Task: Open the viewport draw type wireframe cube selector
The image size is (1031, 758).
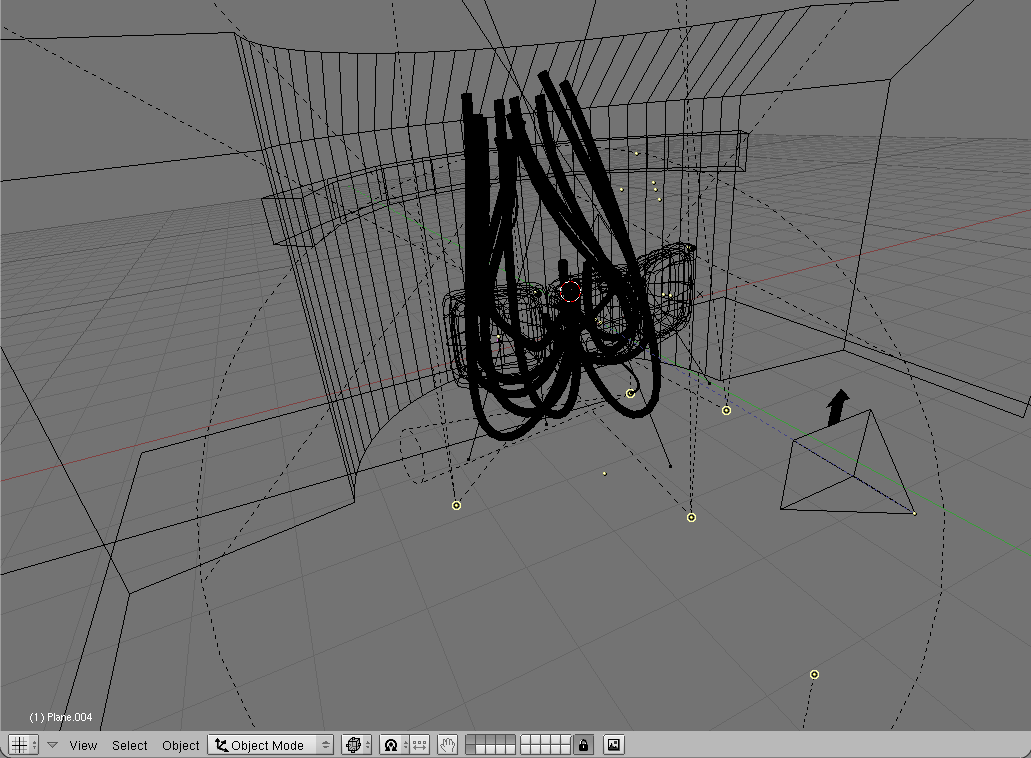Action: (356, 745)
